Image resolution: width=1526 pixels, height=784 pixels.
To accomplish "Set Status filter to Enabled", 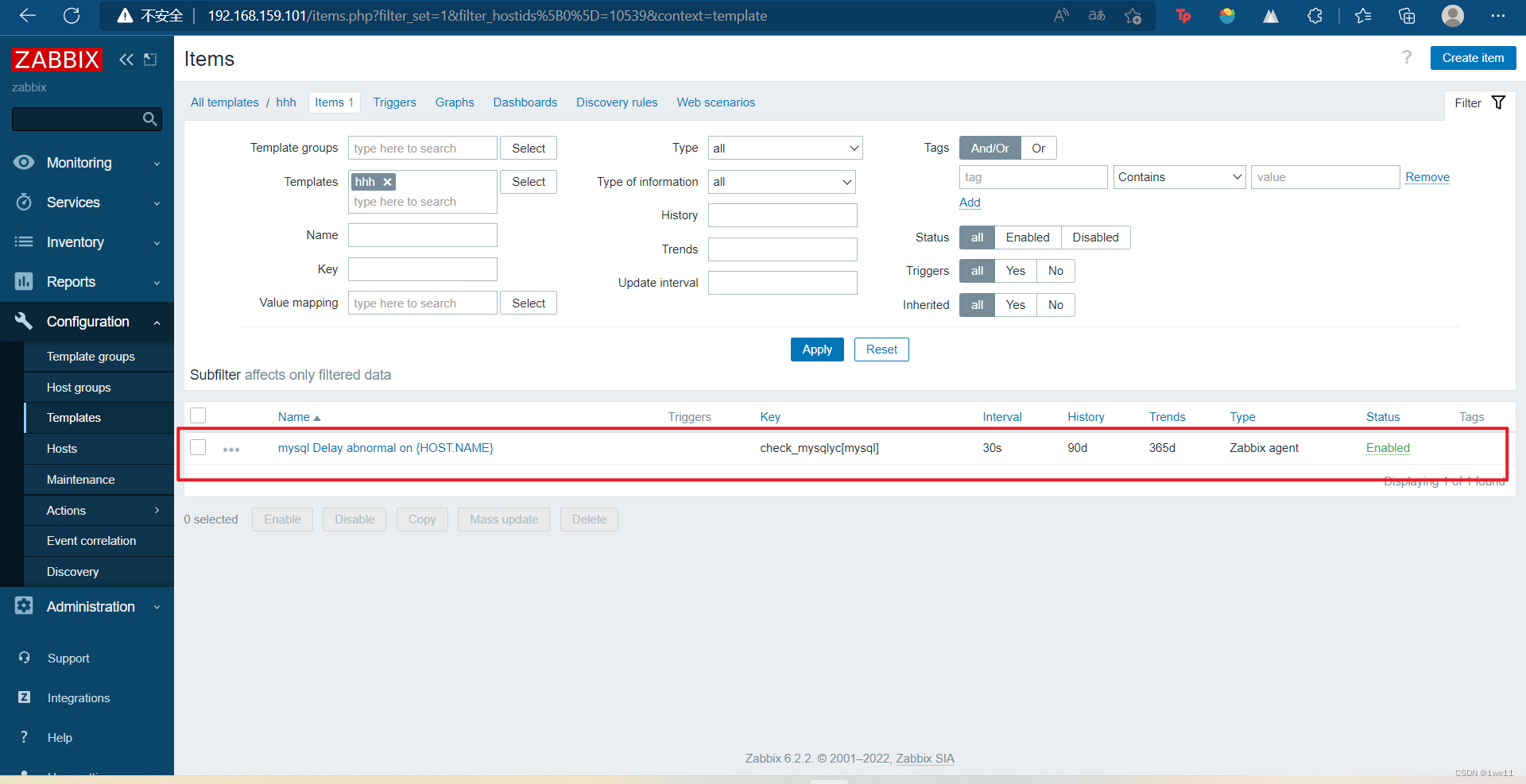I will (1027, 238).
